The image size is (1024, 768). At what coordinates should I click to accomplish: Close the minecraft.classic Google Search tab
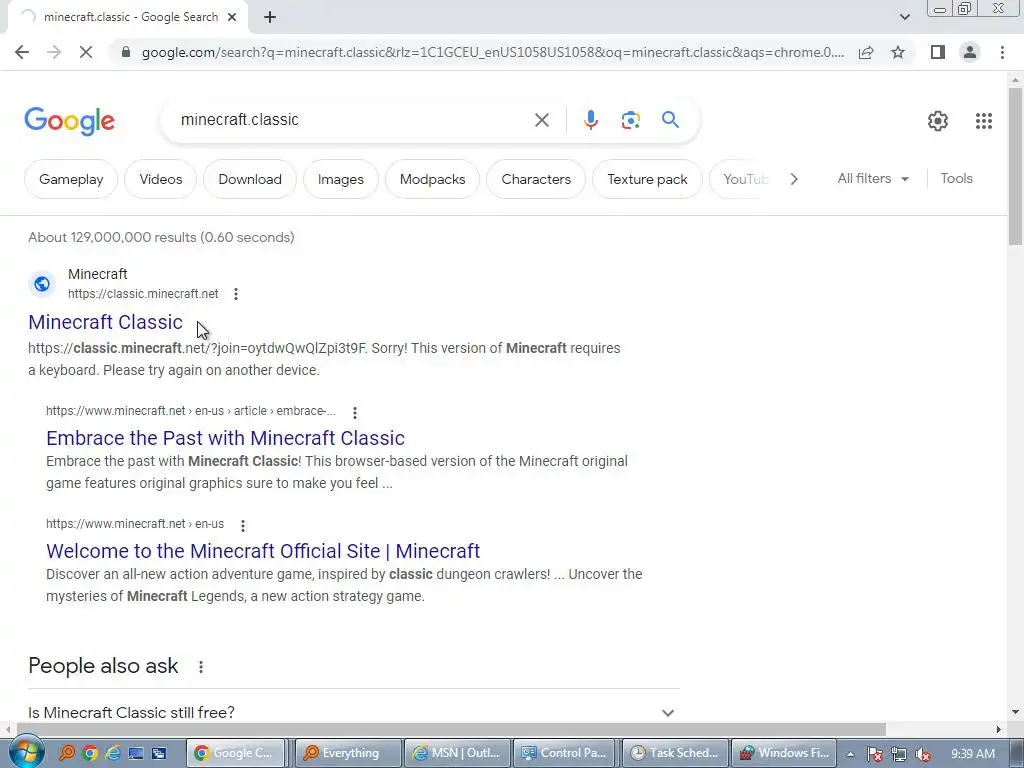click(x=232, y=18)
